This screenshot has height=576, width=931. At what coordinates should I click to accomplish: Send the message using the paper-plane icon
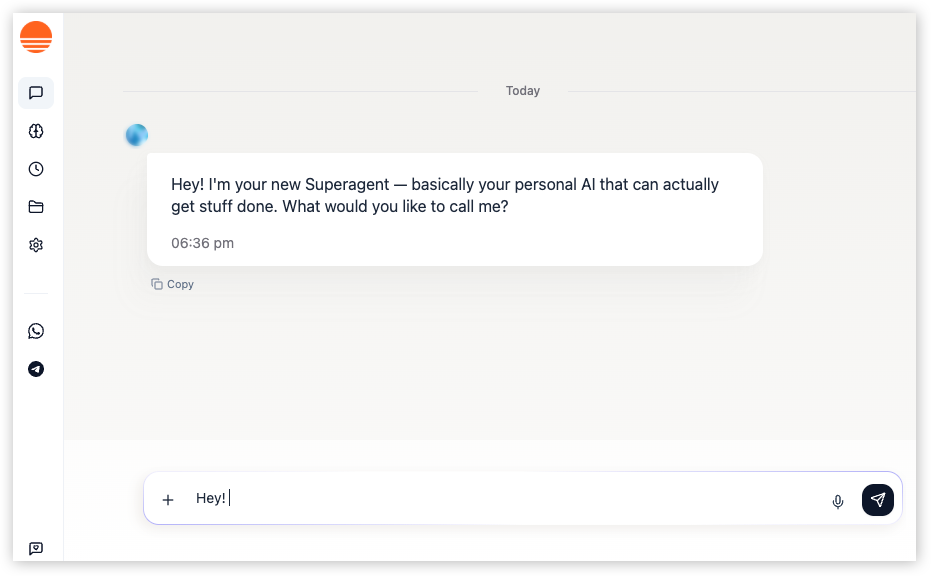[x=878, y=499]
